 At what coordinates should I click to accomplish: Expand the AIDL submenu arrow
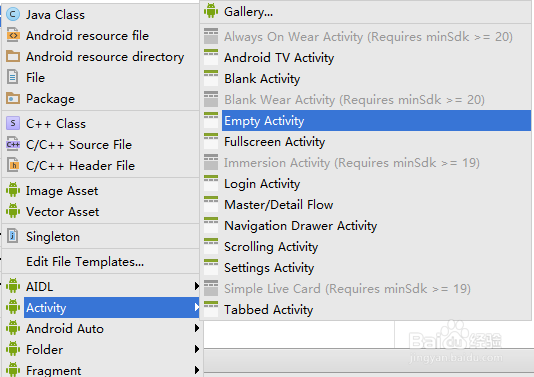coord(197,286)
